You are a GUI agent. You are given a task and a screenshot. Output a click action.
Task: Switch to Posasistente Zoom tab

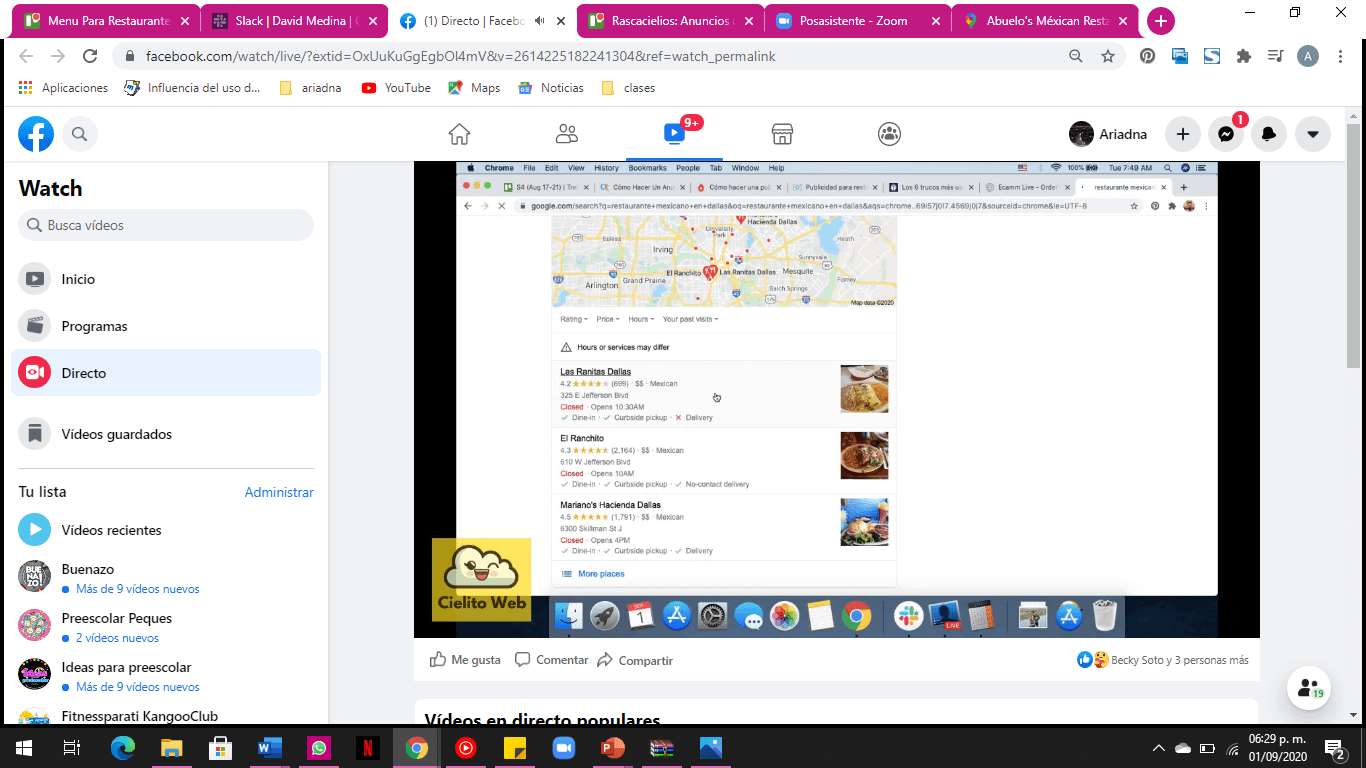pyautogui.click(x=858, y=21)
